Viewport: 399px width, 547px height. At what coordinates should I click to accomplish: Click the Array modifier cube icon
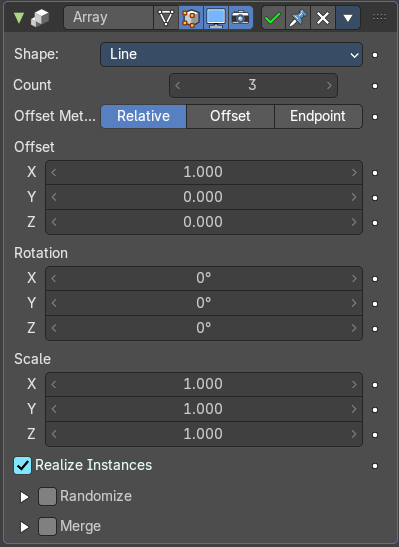coord(40,17)
